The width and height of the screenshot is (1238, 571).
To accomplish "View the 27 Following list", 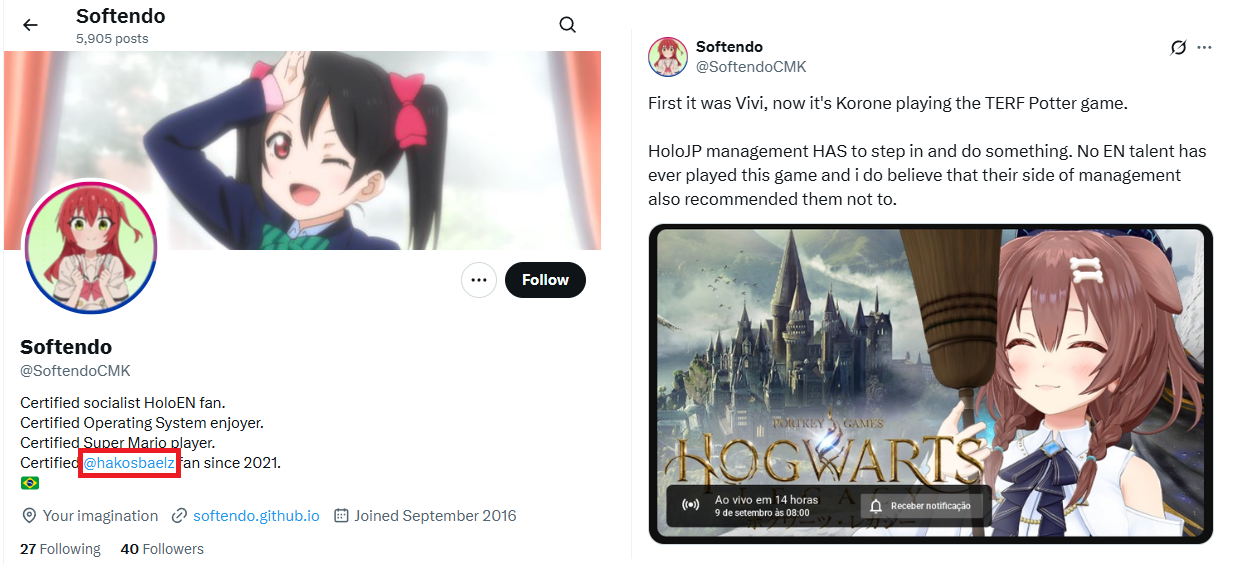I will tap(60, 549).
